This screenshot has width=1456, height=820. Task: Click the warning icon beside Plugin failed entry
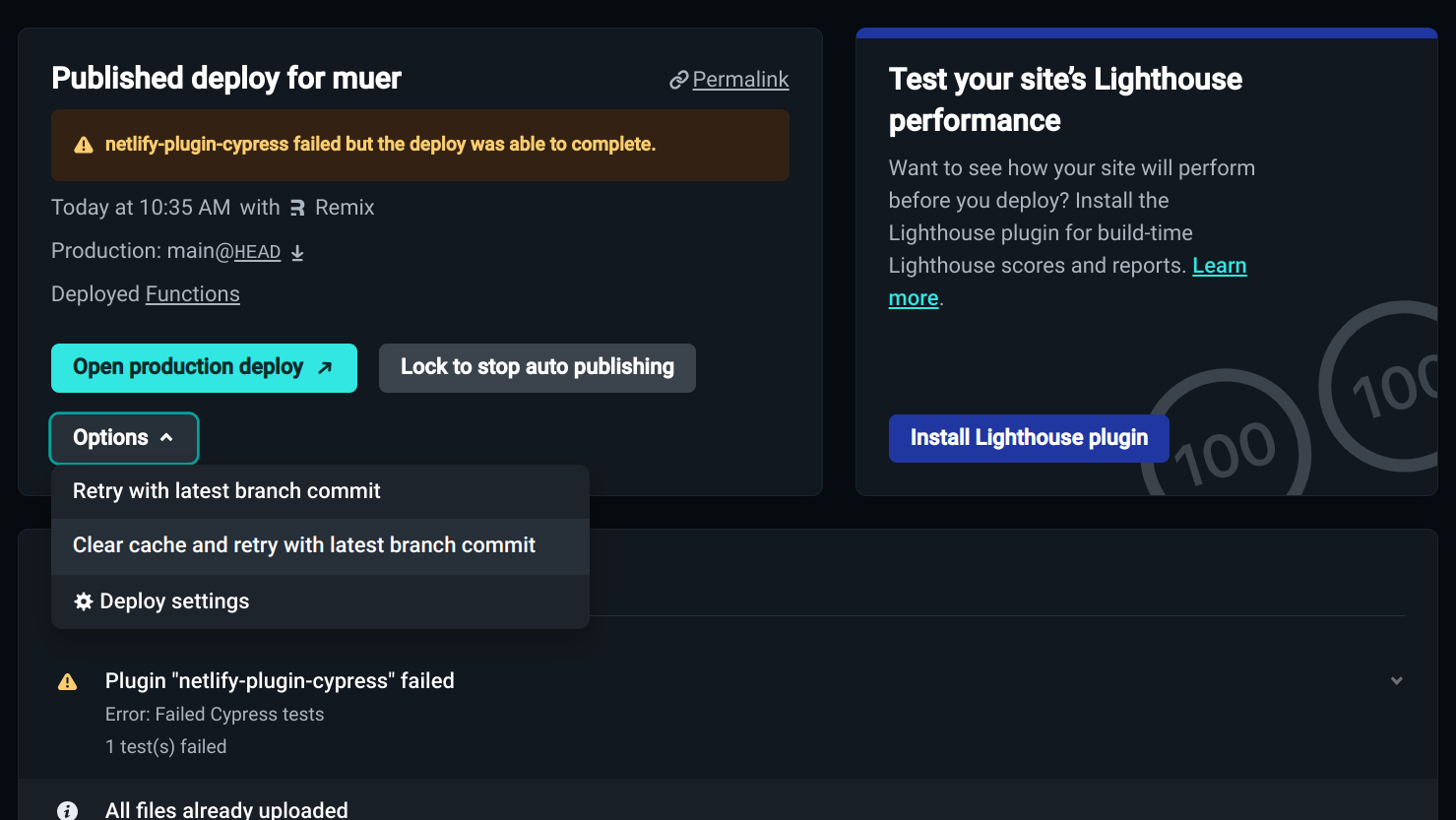click(67, 681)
